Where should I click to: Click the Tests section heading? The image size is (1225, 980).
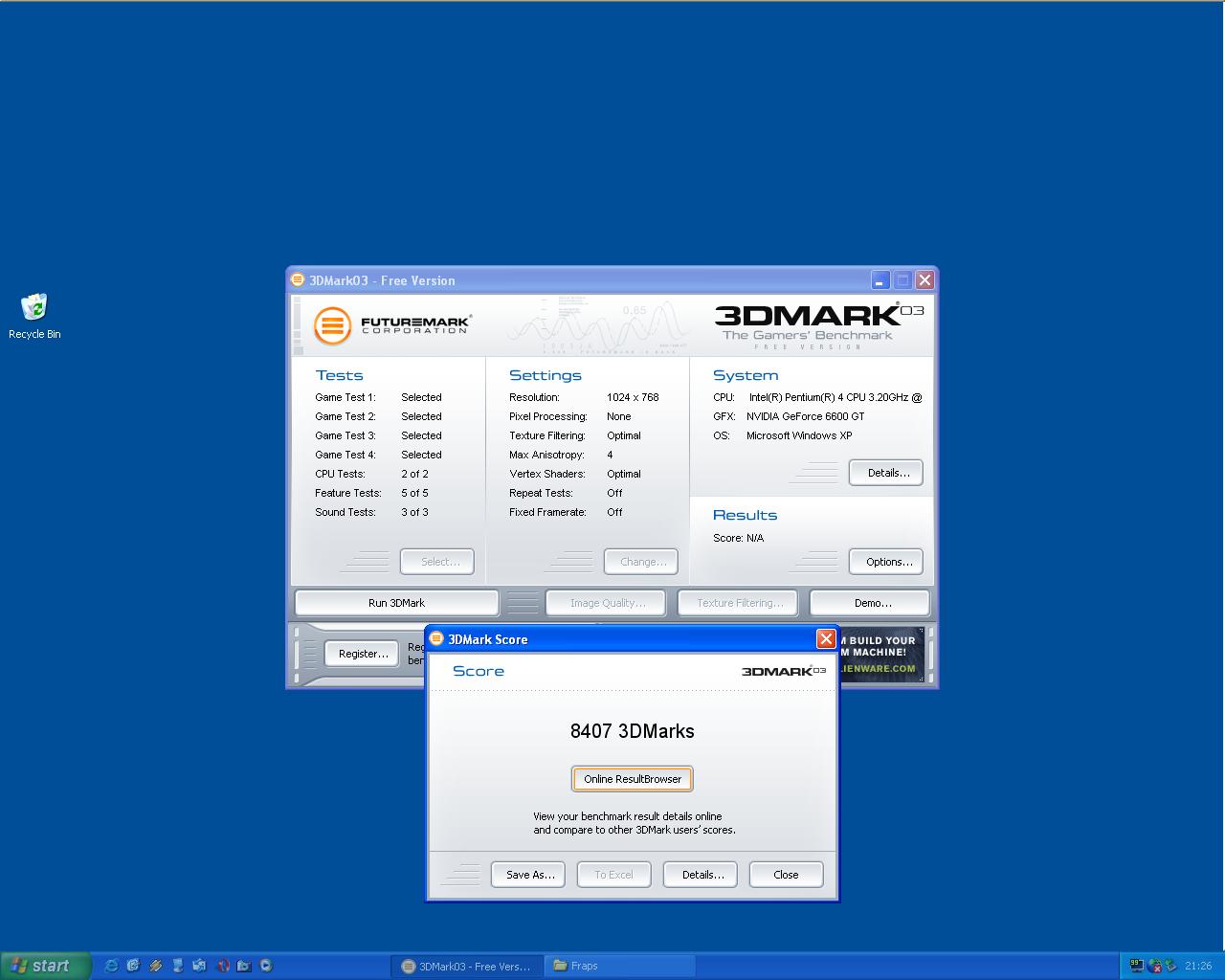point(339,375)
